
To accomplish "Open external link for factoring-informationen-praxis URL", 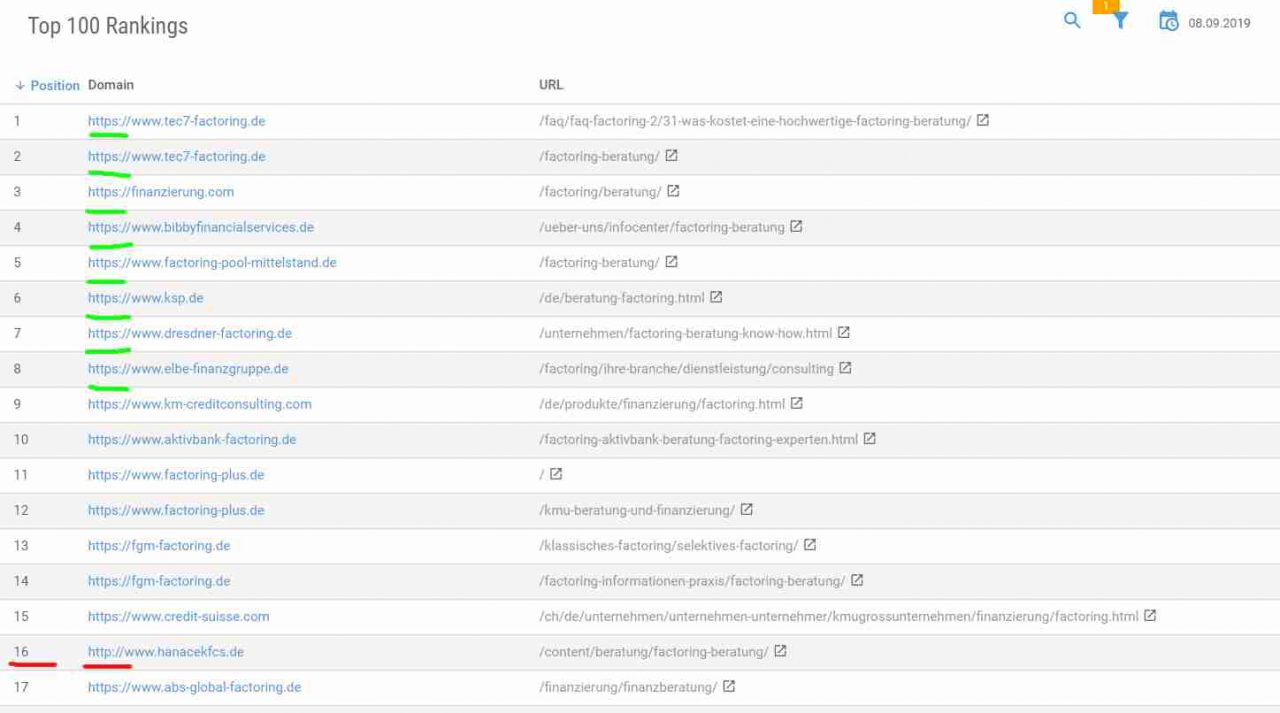I will coord(857,580).
